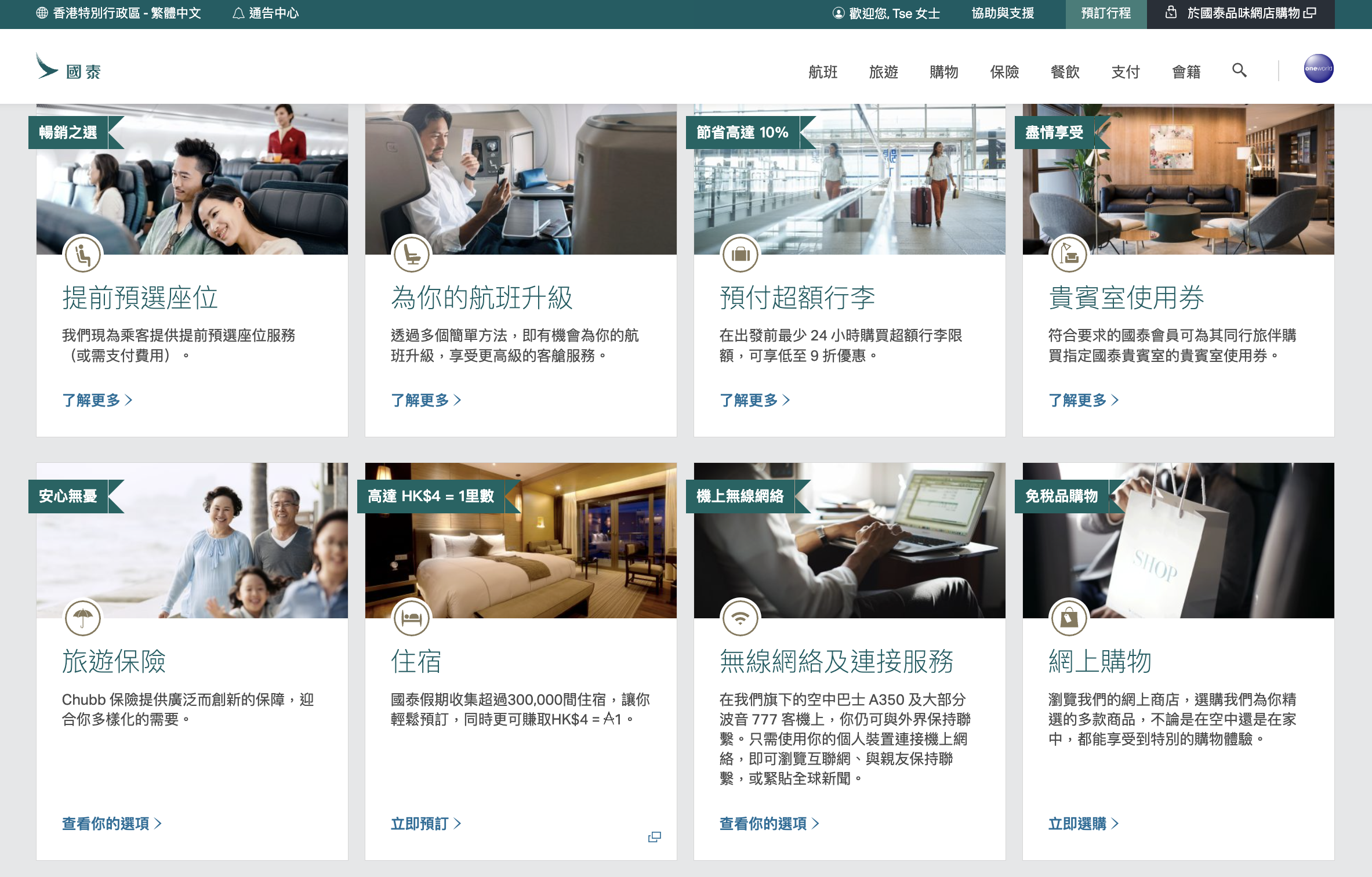Screen dimensions: 1372x877
Task: Select the 預訂行程 tab
Action: (x=1106, y=13)
